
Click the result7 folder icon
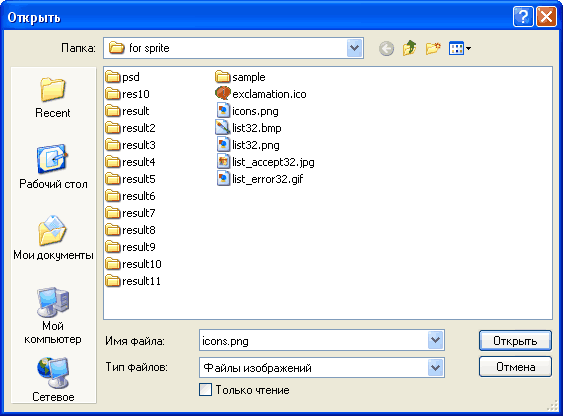[113, 213]
